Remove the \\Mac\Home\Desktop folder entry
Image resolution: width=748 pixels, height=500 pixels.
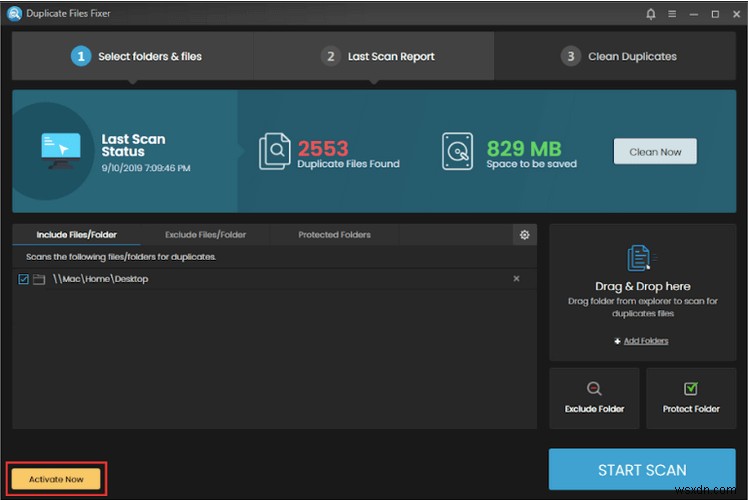[516, 279]
